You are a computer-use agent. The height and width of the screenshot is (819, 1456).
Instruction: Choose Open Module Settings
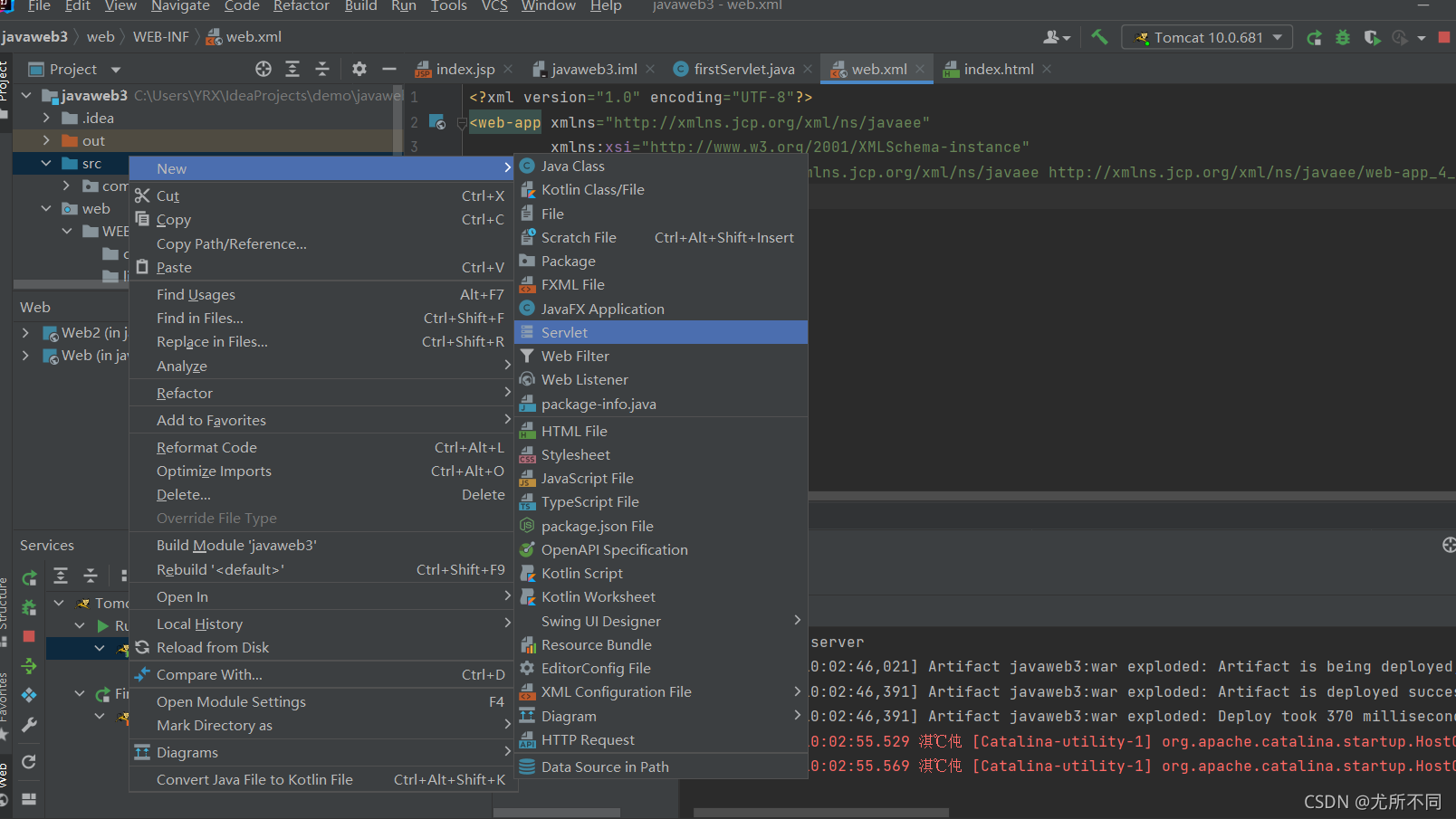tap(322, 701)
